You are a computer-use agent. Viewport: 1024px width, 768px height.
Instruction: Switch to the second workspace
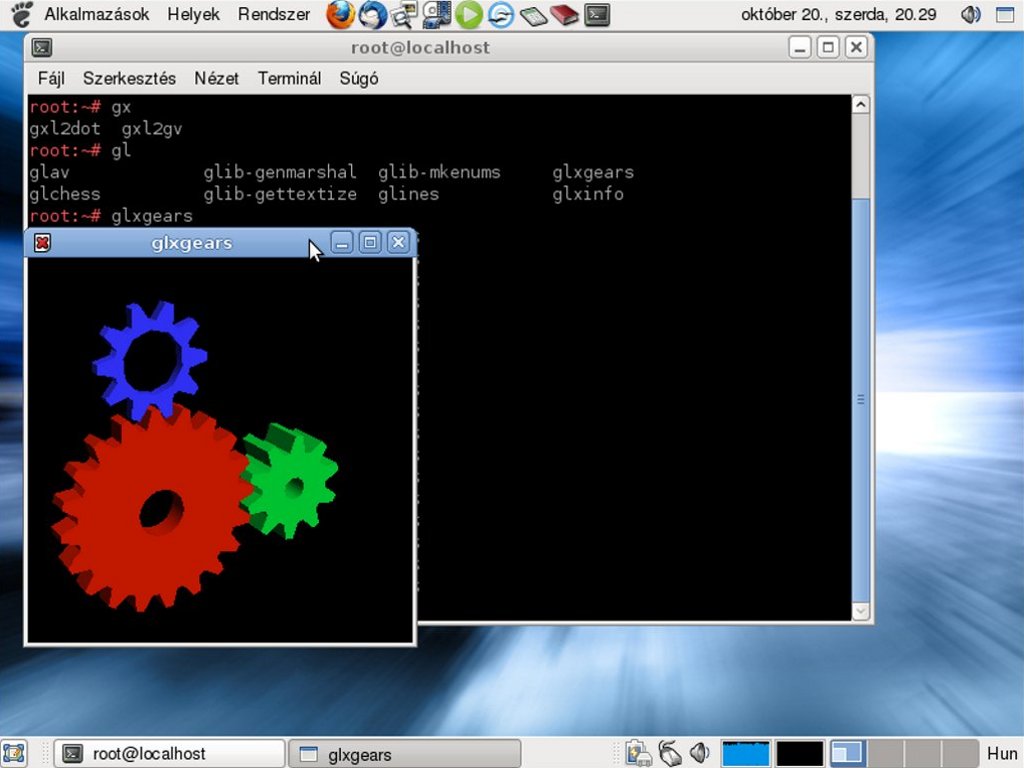[886, 753]
